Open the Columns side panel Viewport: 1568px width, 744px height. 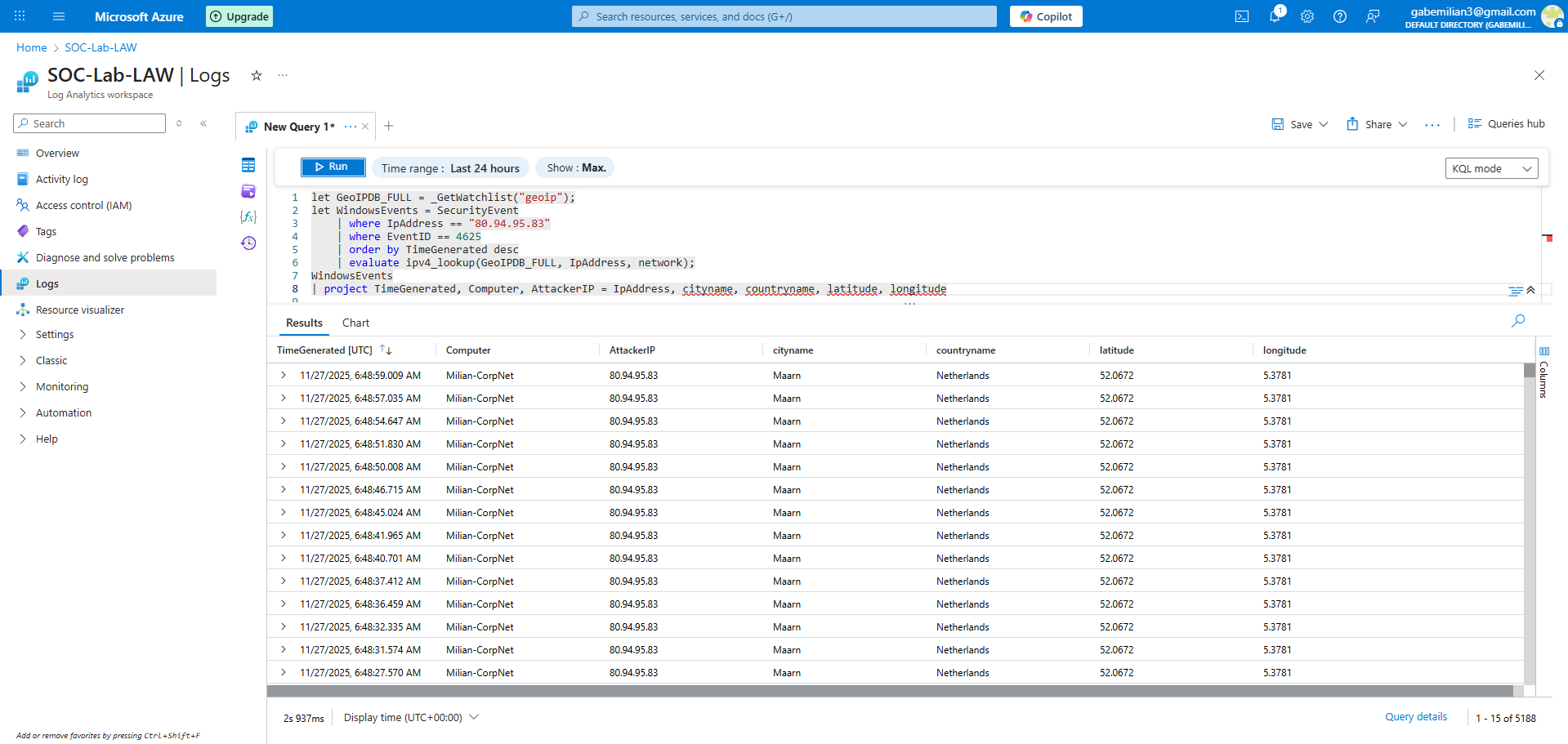point(1543,373)
